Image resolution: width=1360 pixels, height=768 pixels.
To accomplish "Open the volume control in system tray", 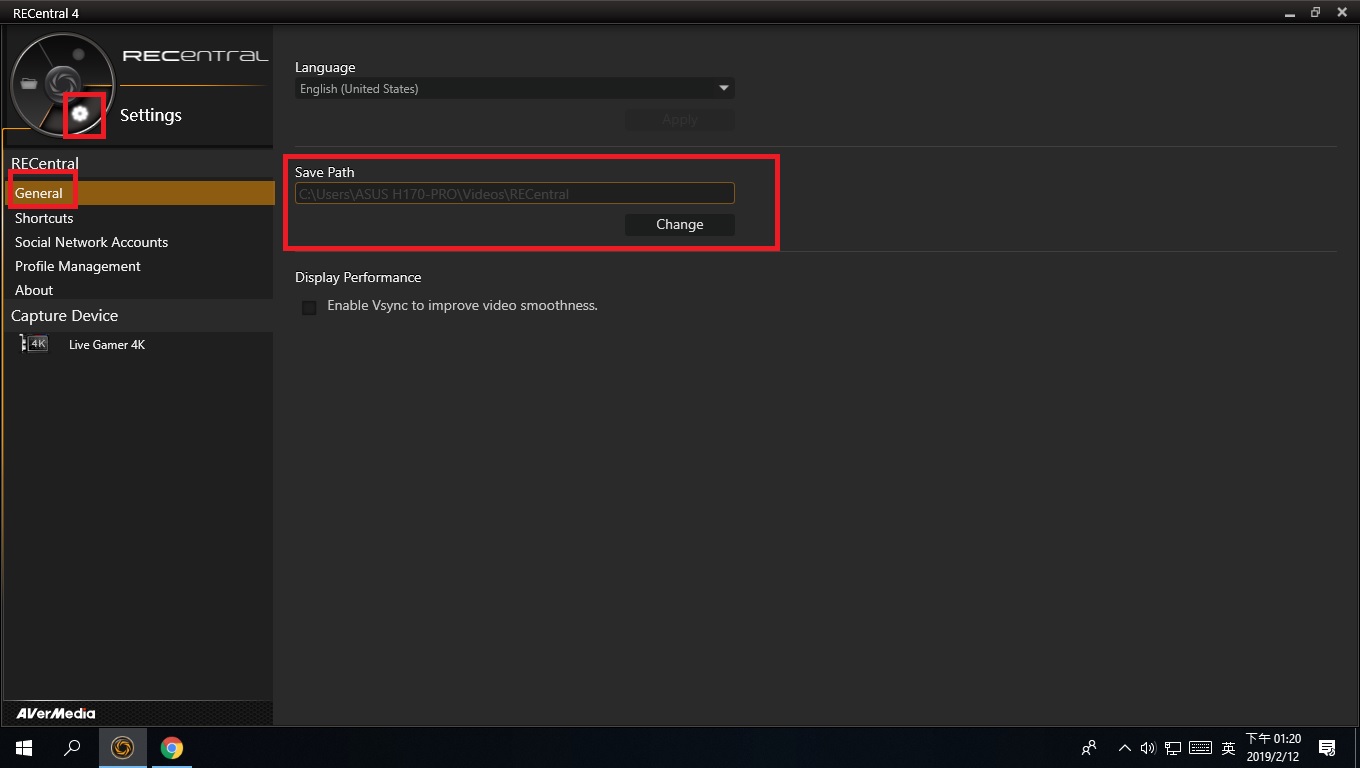I will (1148, 748).
